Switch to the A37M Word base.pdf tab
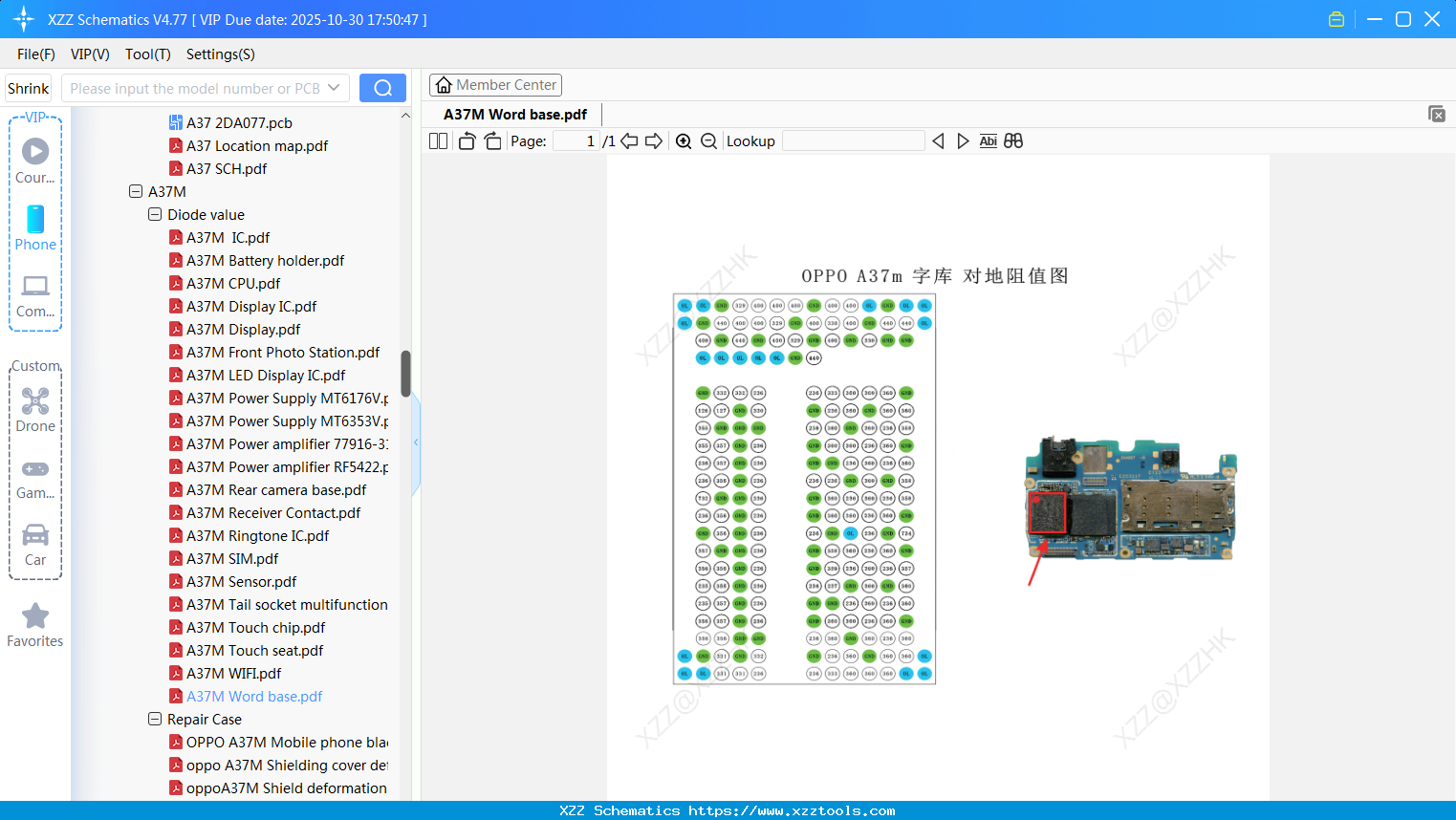Image resolution: width=1456 pixels, height=820 pixels. click(x=514, y=114)
